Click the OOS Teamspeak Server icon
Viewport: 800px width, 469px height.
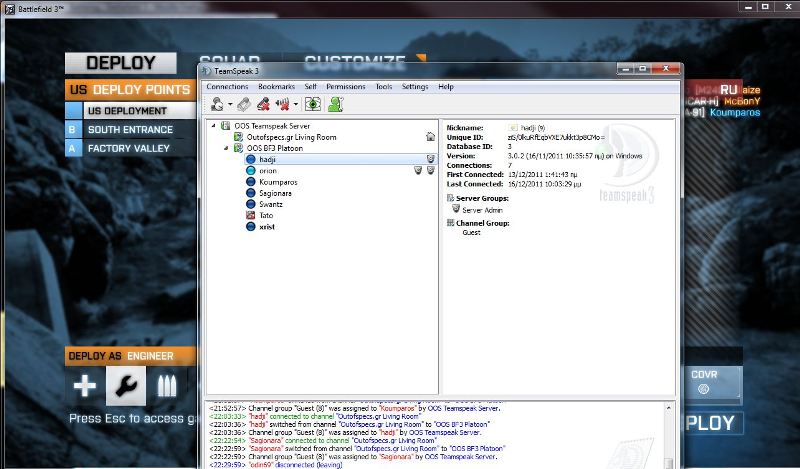click(225, 126)
